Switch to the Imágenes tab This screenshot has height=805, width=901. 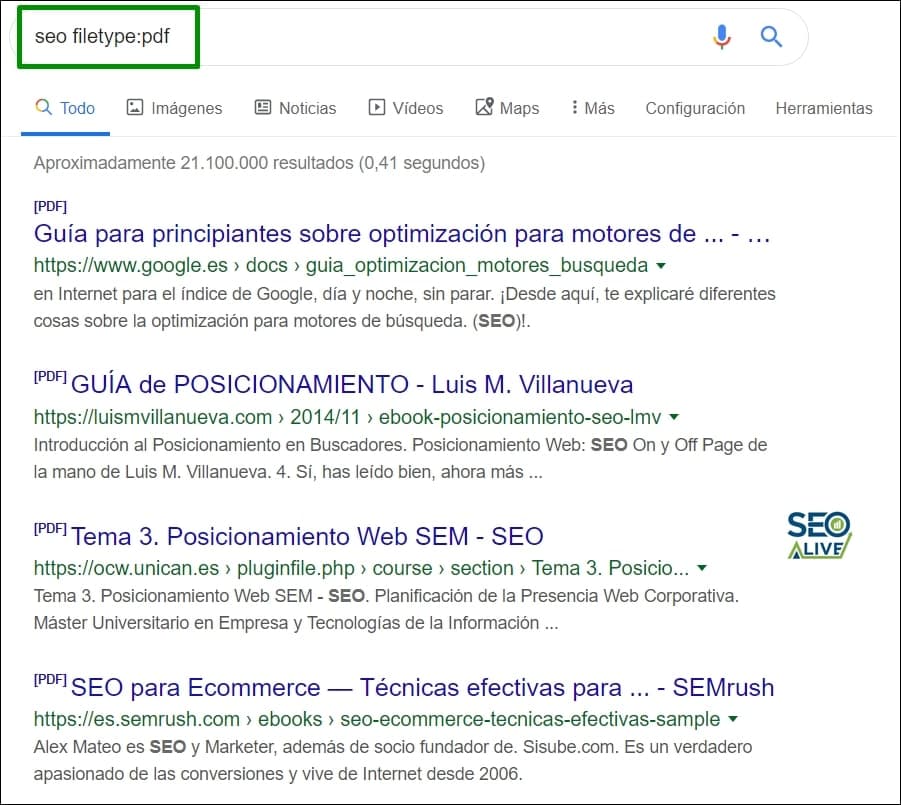click(174, 108)
